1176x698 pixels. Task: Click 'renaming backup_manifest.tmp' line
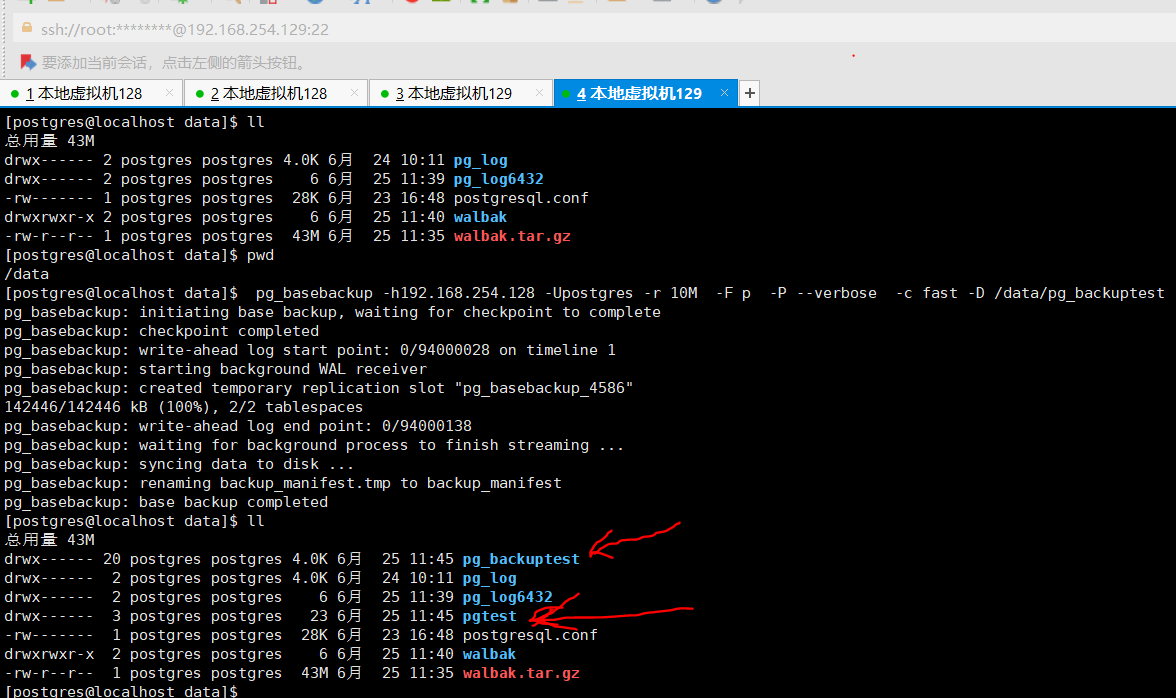(x=283, y=483)
